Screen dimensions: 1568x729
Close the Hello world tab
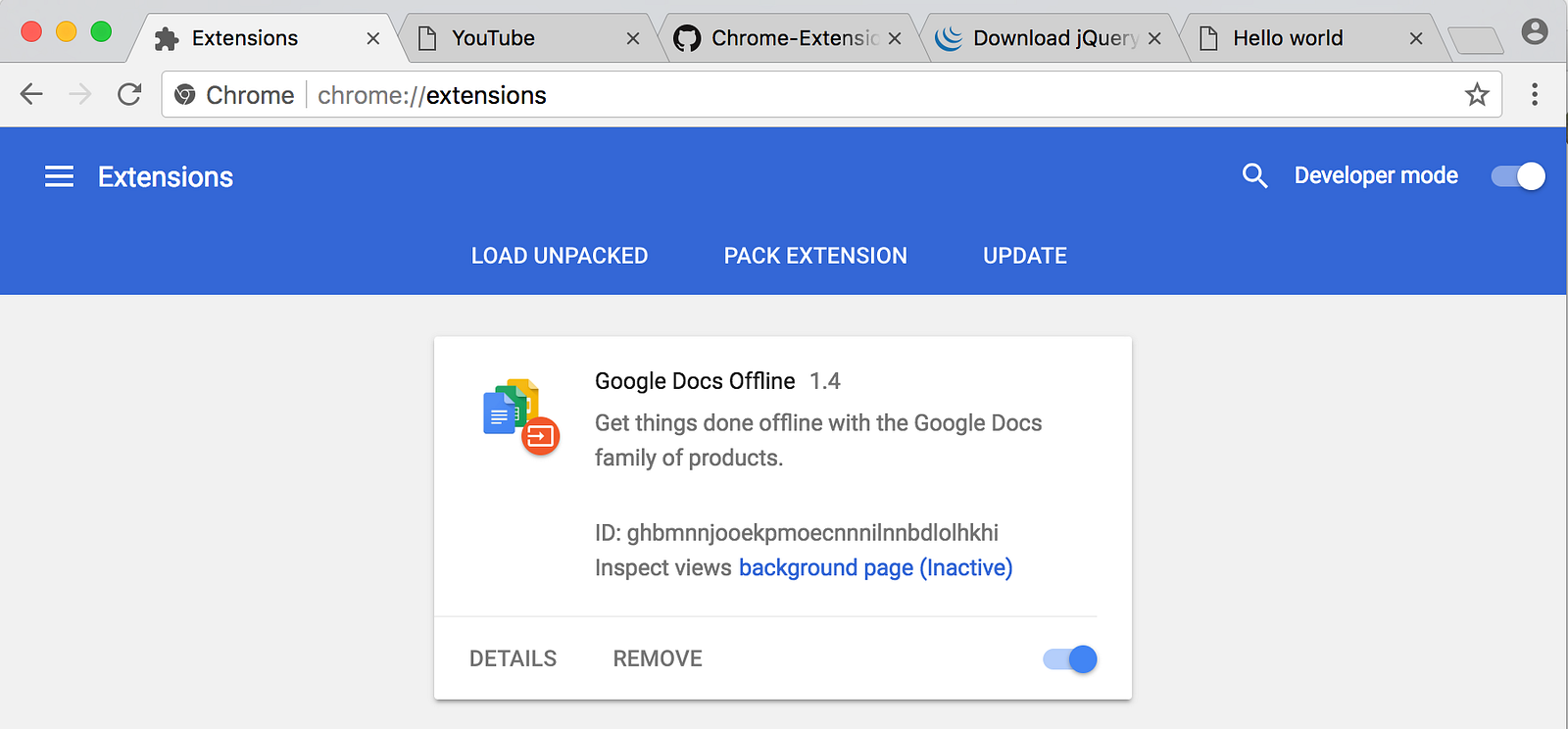(x=1416, y=38)
